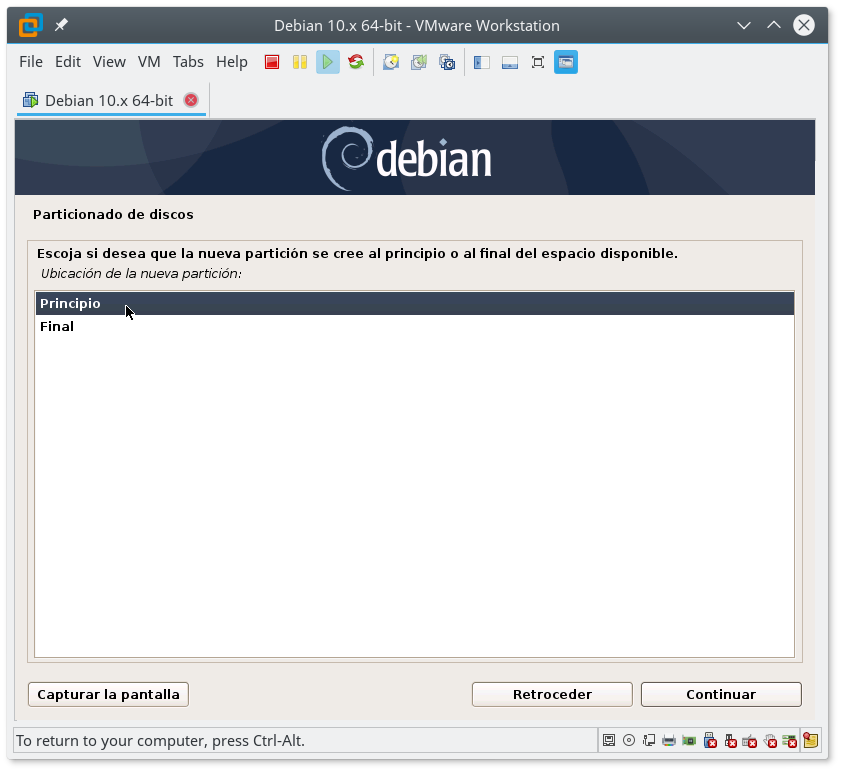This screenshot has height=772, width=841.
Task: Select the Principio partition location
Action: (x=414, y=304)
